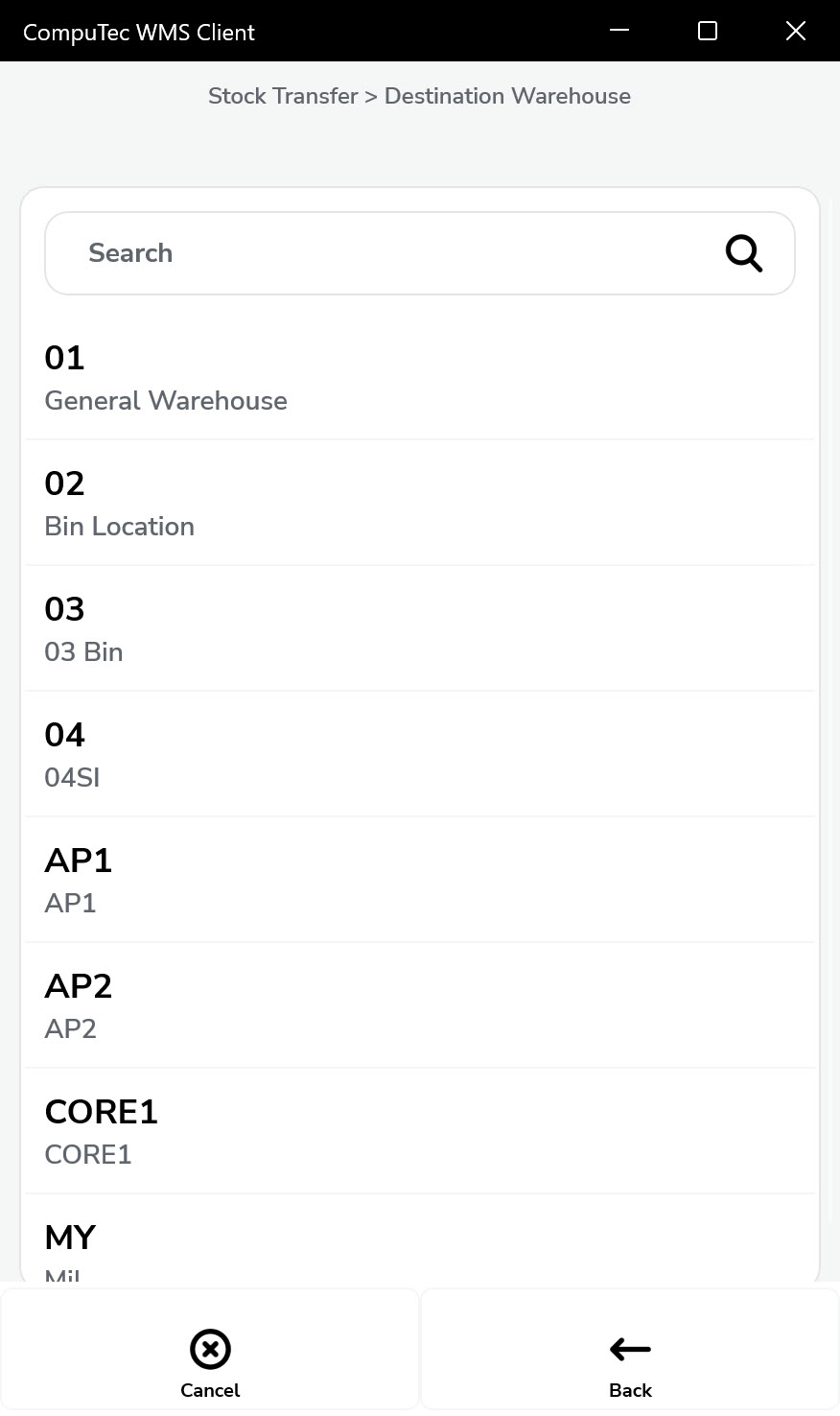Click the Cancel circle-x icon
The image size is (840, 1416).
[210, 1349]
